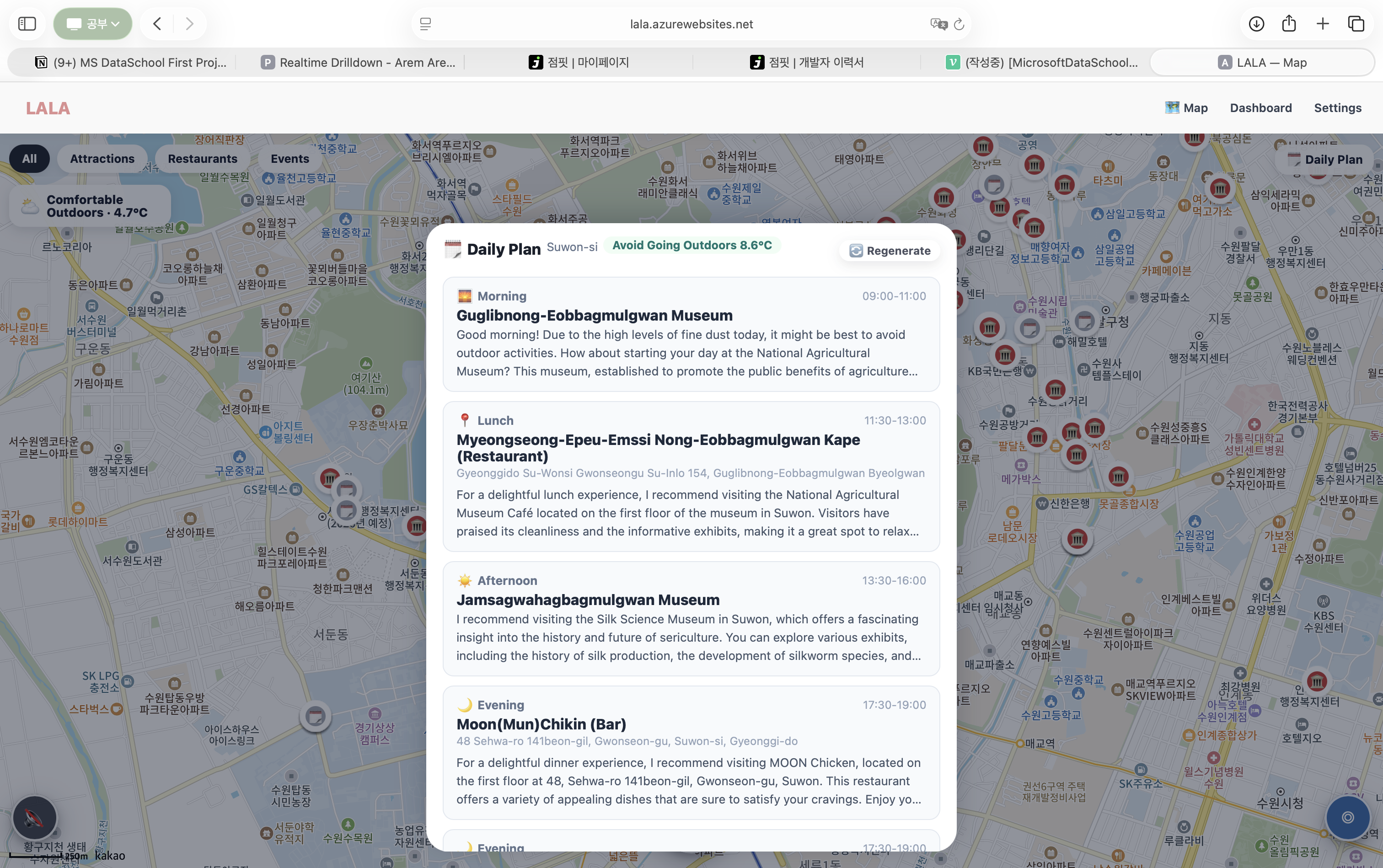Reload the page with the refresh icon
Screen dimensions: 1383x868
(x=959, y=24)
